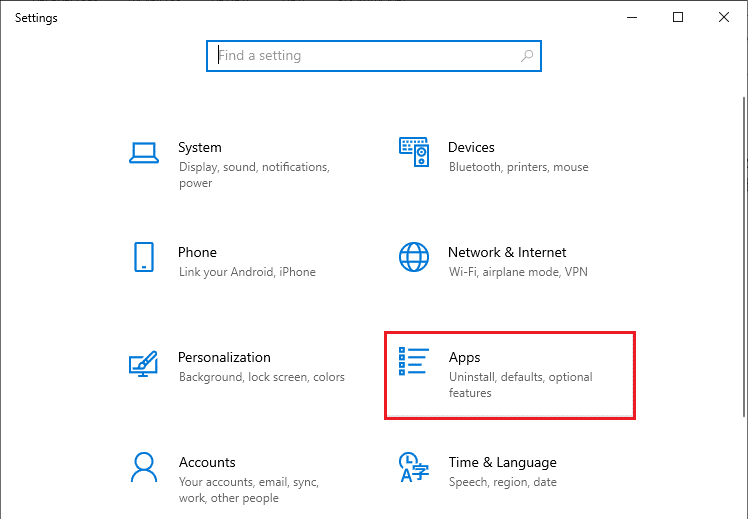Screen dimensions: 748x519
Task: Open the Personalization paintbrush icon
Action: click(x=143, y=363)
